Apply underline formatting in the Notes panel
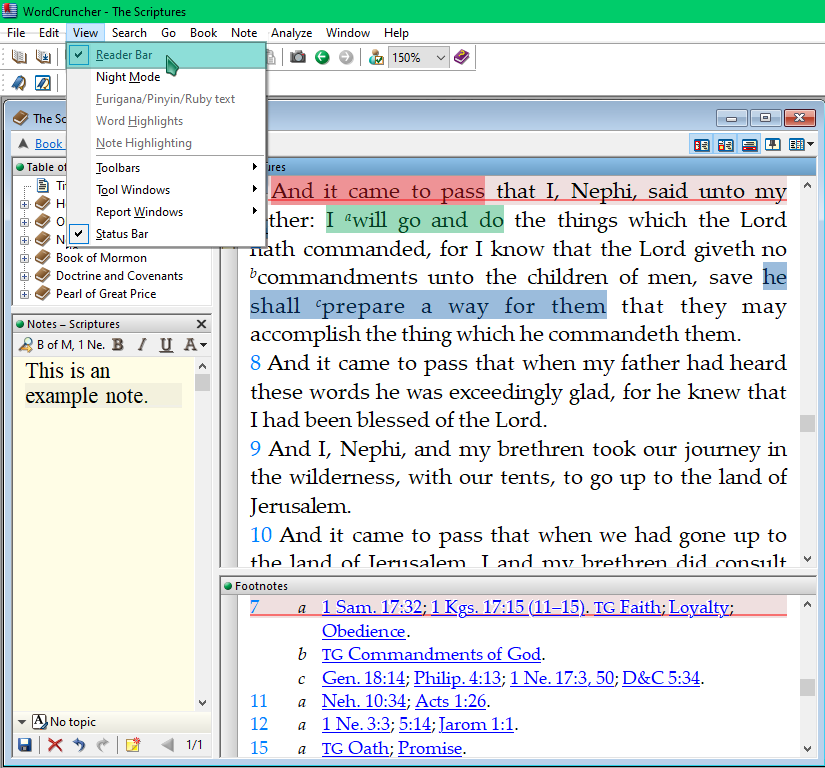The image size is (825, 768). click(166, 345)
